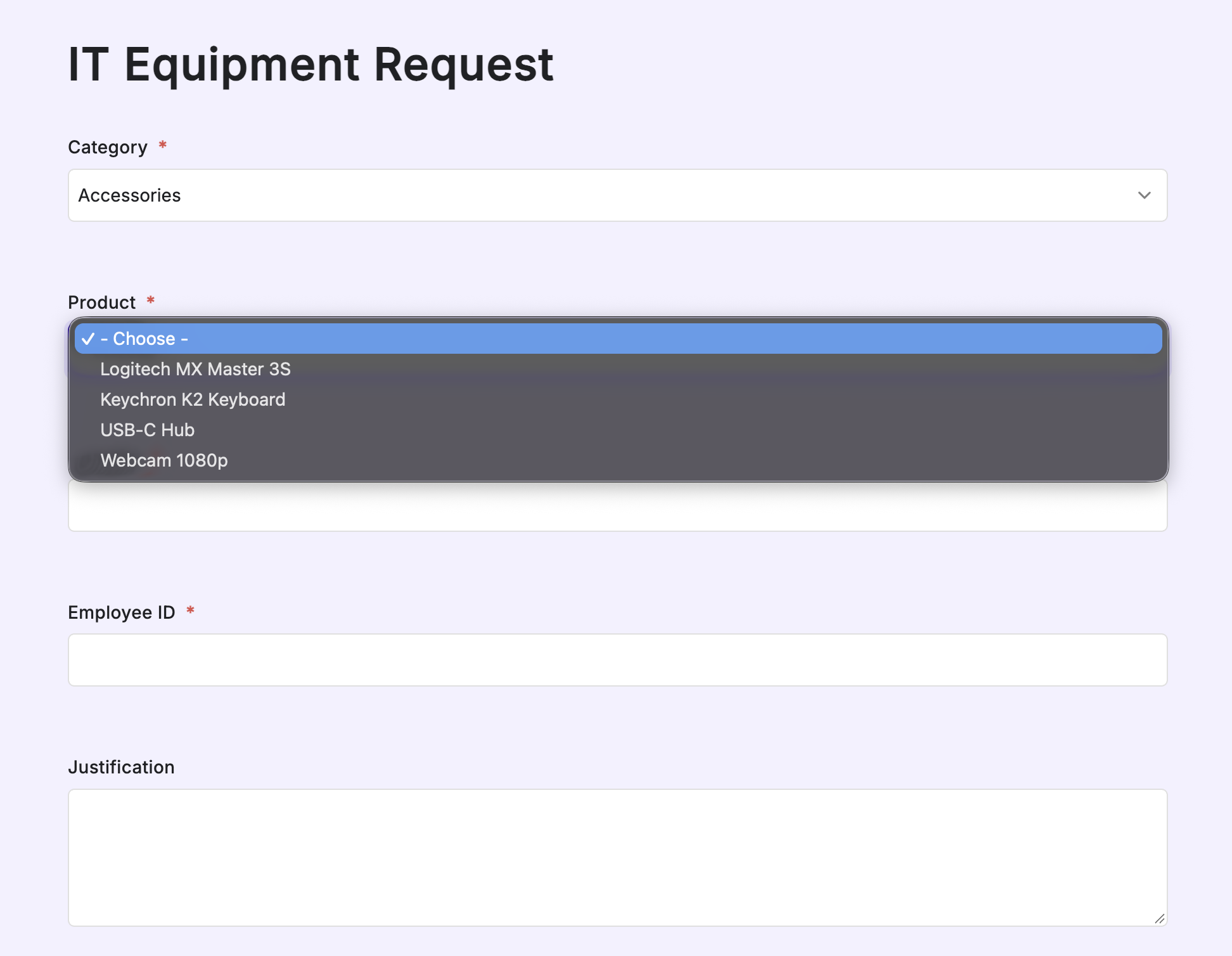Screen dimensions: 1232x956
Task: Click the field partially hidden under dropdown
Action: tap(617, 507)
